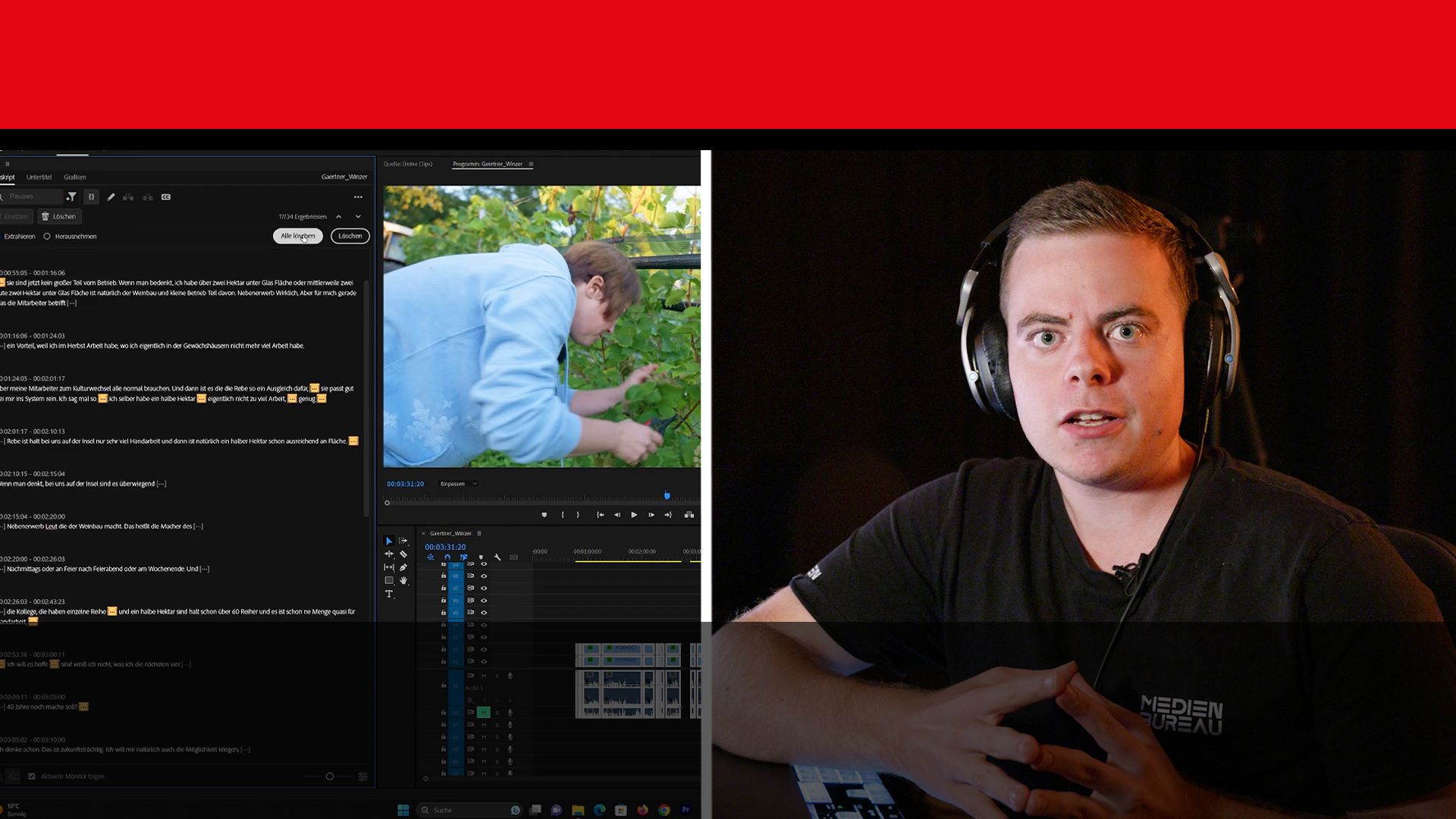Open the Einpassen zoom level dropdown
The width and height of the screenshot is (1456, 819).
click(x=458, y=483)
